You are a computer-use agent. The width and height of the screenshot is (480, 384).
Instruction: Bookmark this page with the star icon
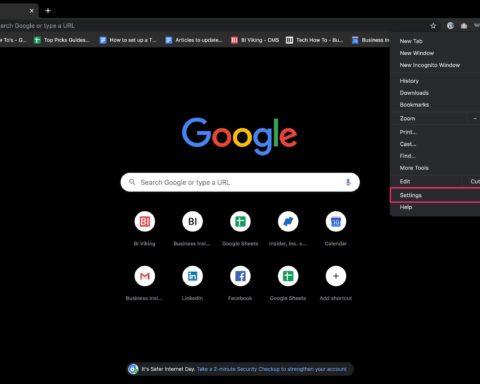pos(433,26)
